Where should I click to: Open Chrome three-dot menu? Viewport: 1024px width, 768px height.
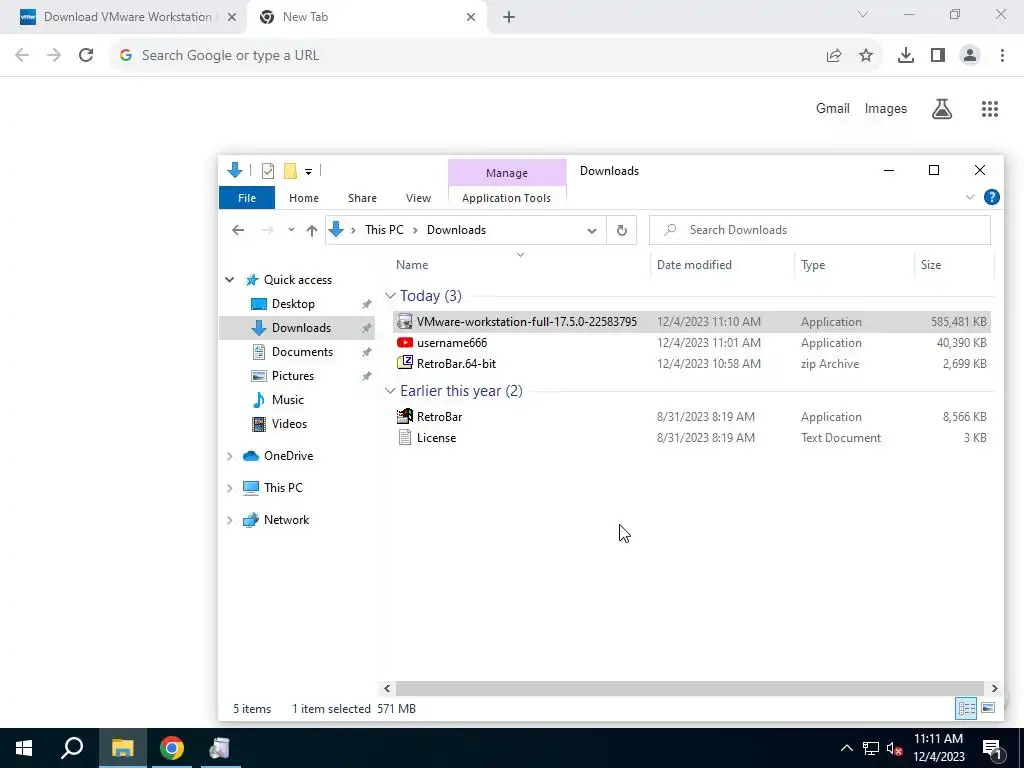pos(1002,56)
